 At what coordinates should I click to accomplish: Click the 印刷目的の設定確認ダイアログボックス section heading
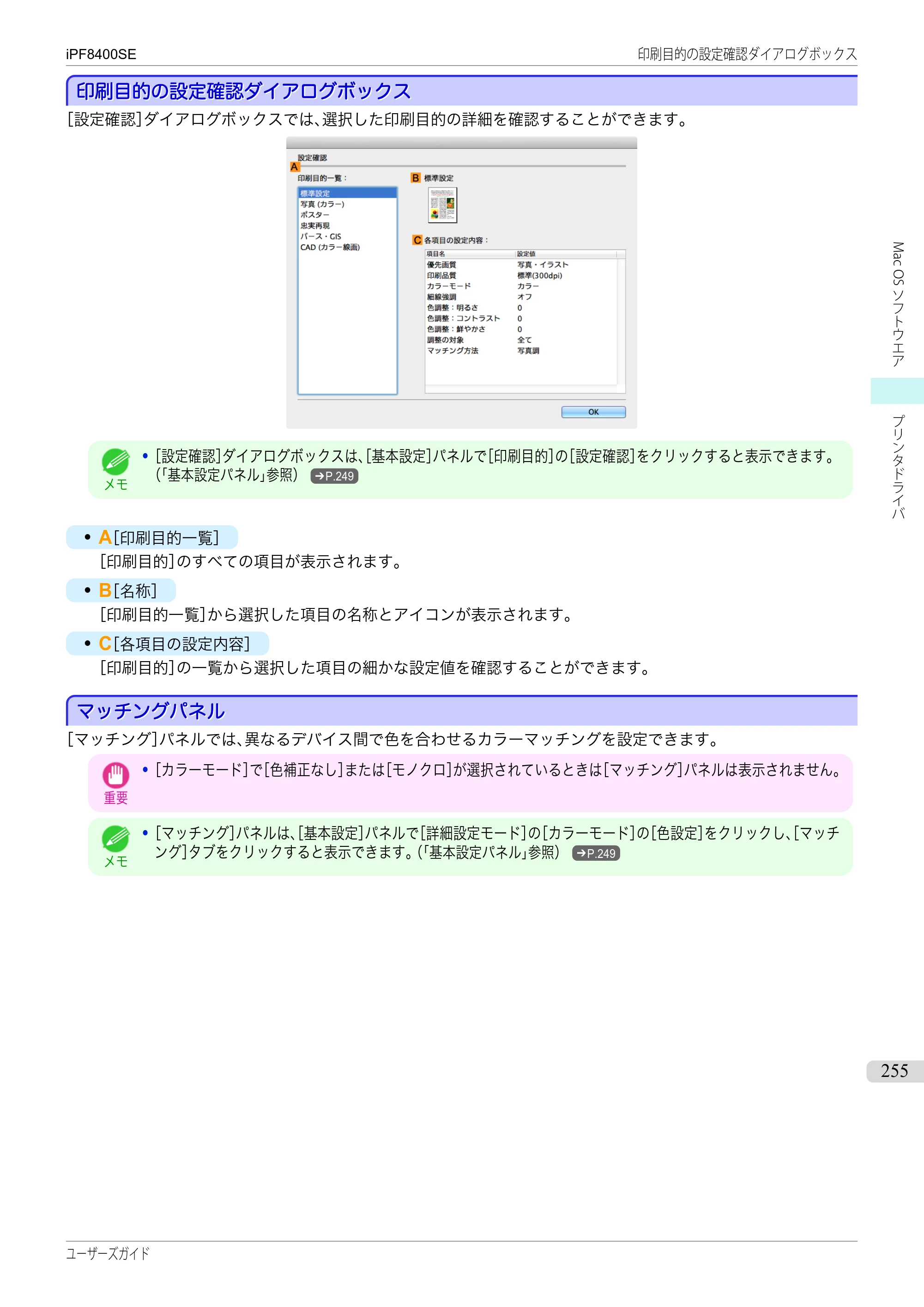(243, 91)
